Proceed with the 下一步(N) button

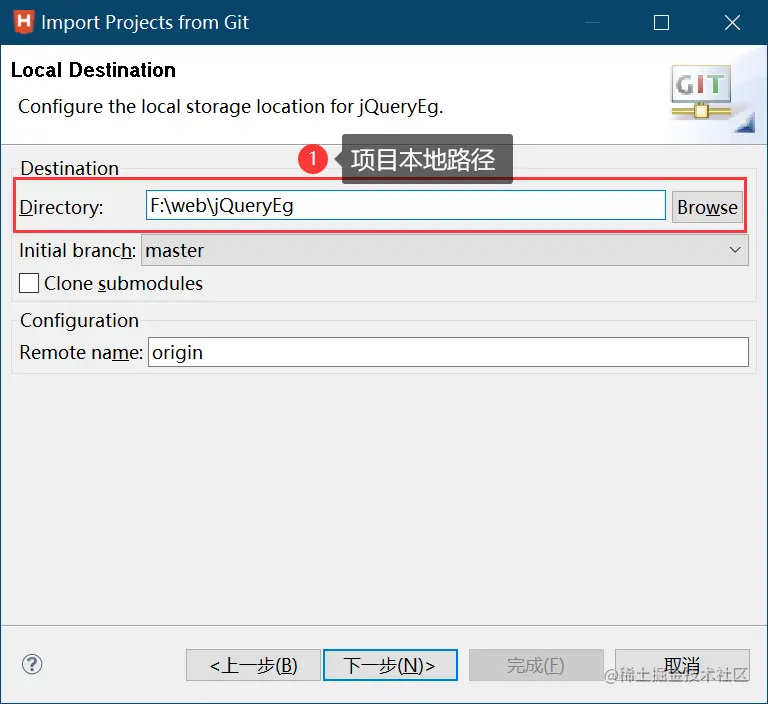tap(390, 665)
